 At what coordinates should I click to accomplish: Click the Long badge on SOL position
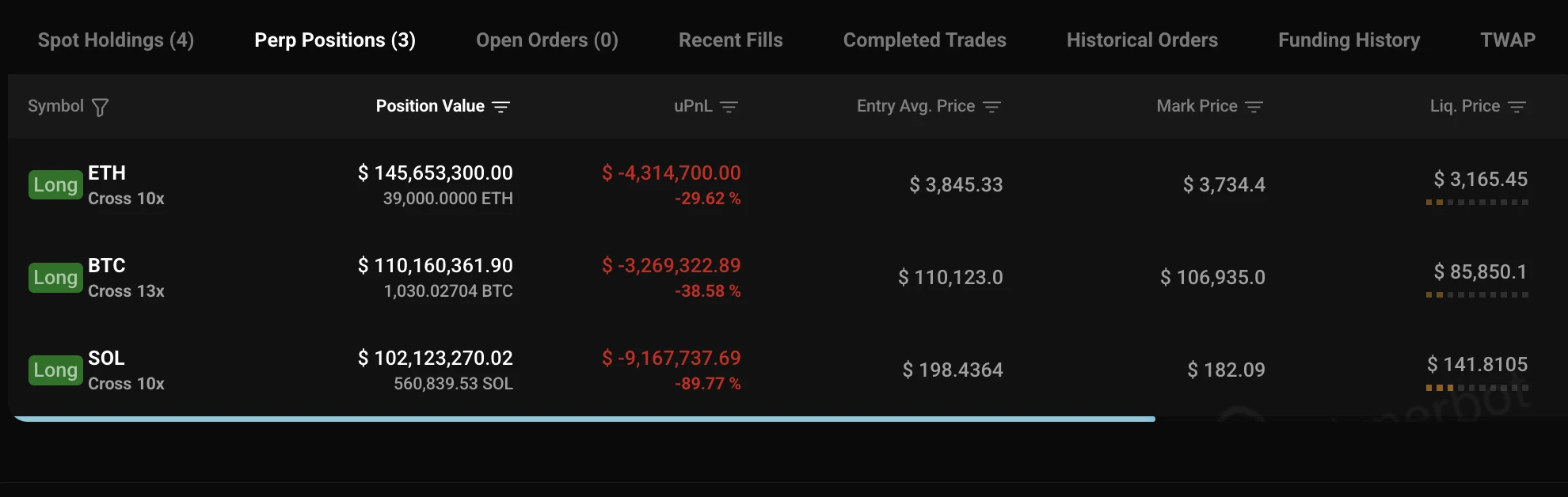pyautogui.click(x=55, y=370)
